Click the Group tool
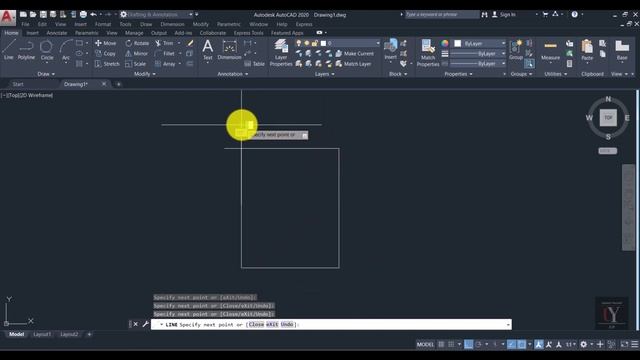This screenshot has height=360, width=640. point(516,50)
